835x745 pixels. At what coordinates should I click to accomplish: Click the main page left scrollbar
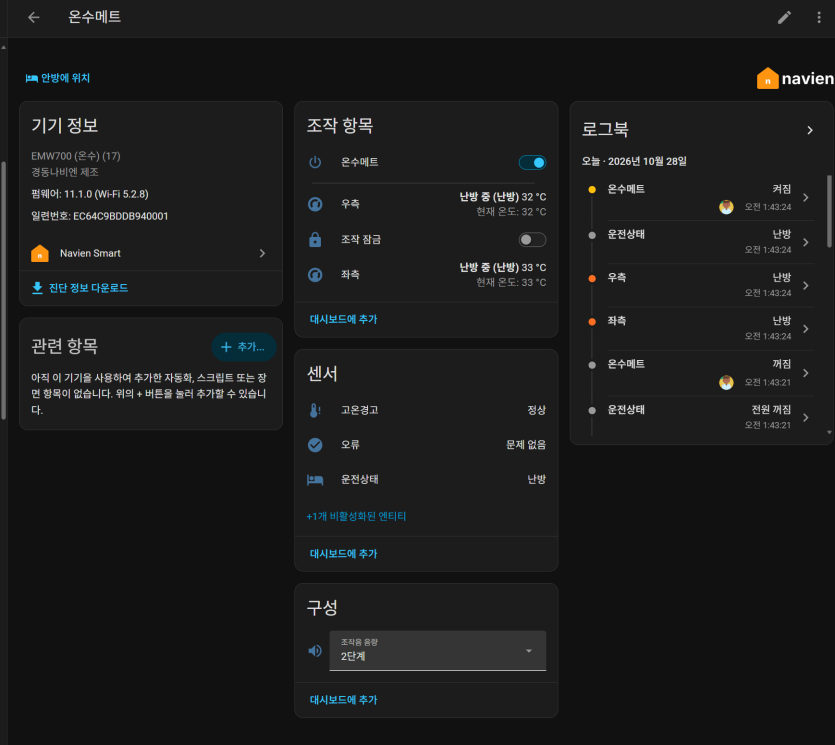[3, 290]
